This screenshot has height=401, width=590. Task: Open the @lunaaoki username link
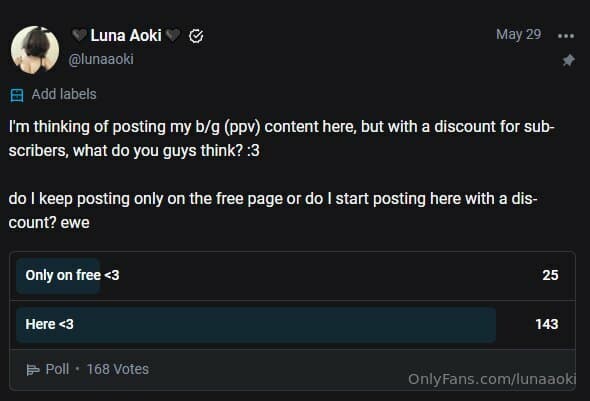click(101, 59)
